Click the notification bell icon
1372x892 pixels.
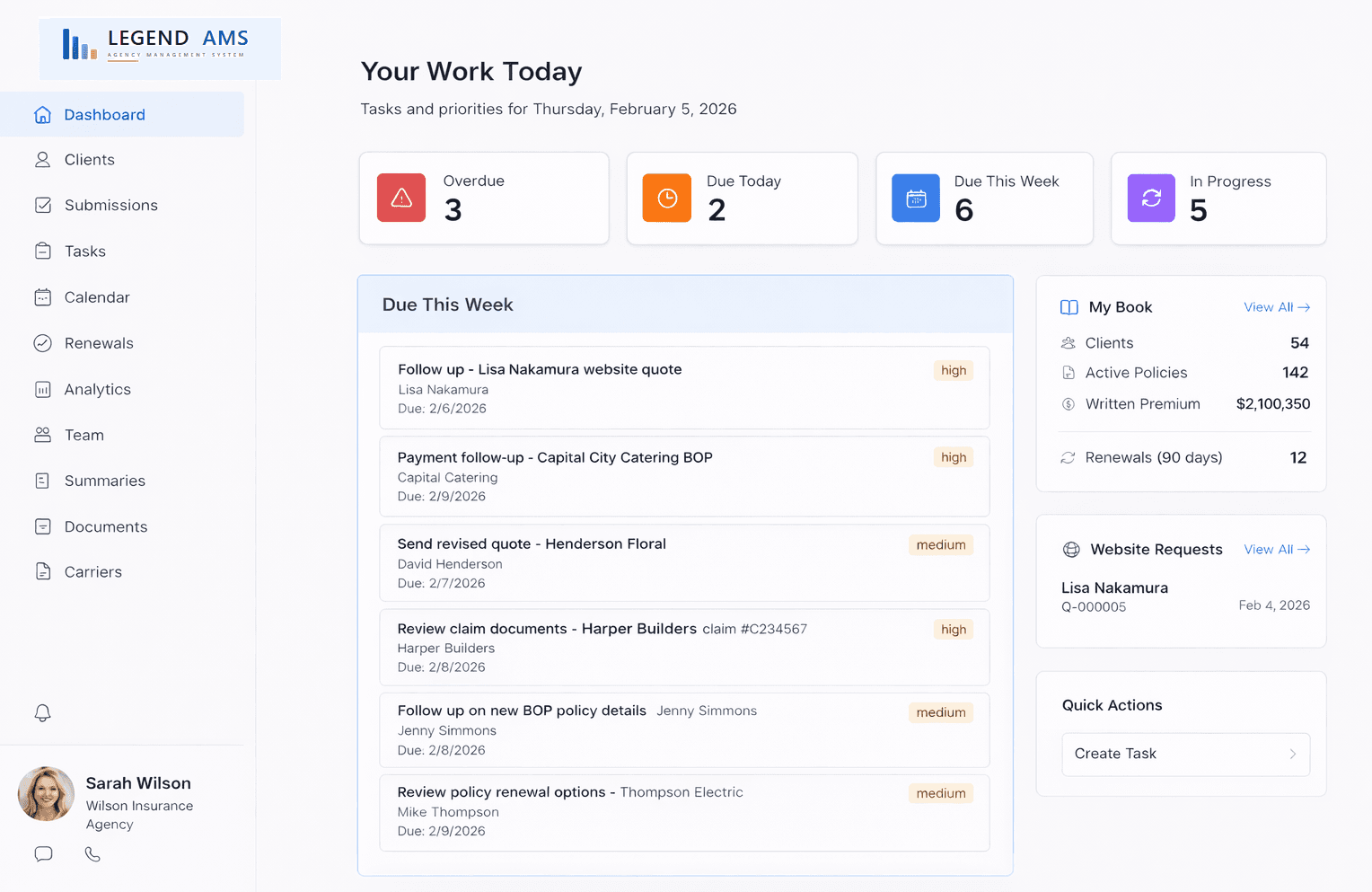pos(42,713)
